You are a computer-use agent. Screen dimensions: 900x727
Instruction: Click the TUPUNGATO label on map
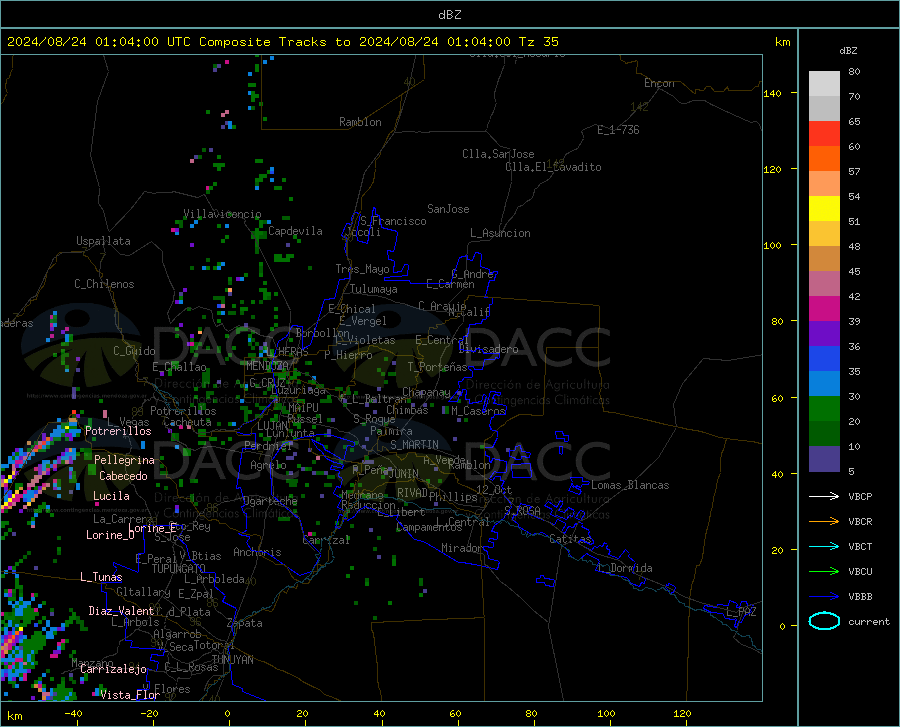click(179, 569)
